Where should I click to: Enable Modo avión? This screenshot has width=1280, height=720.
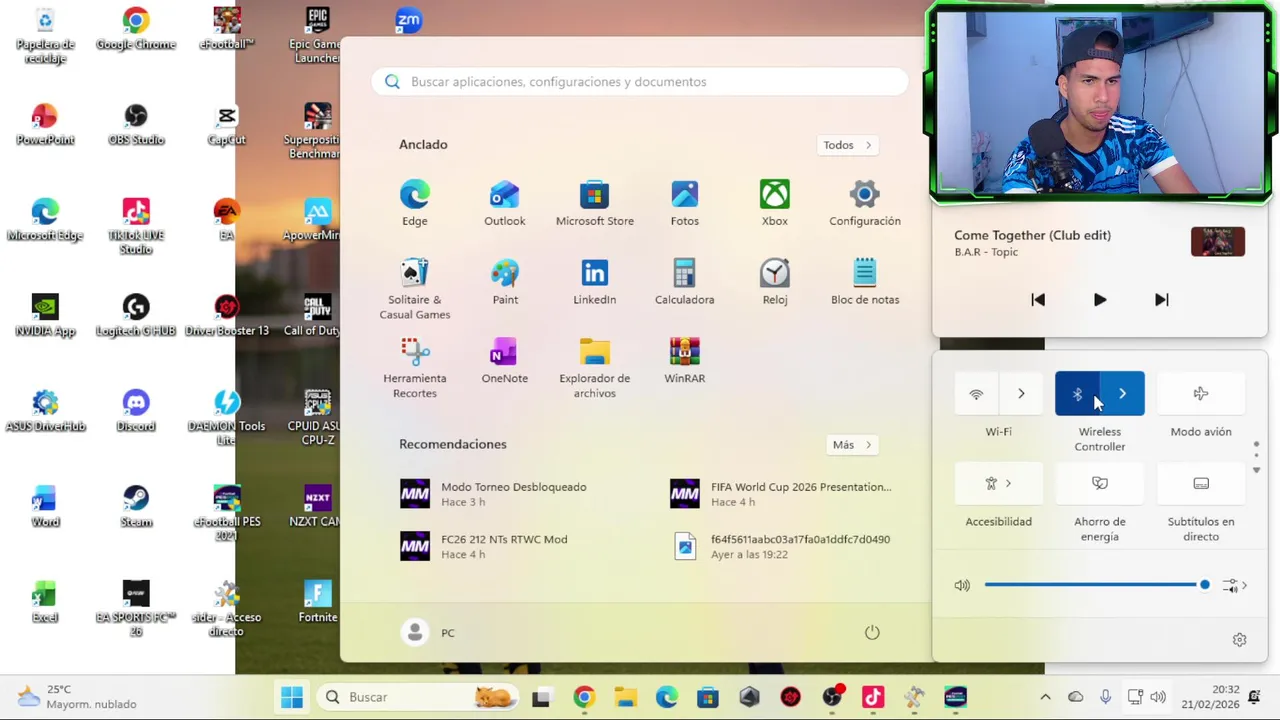1201,394
